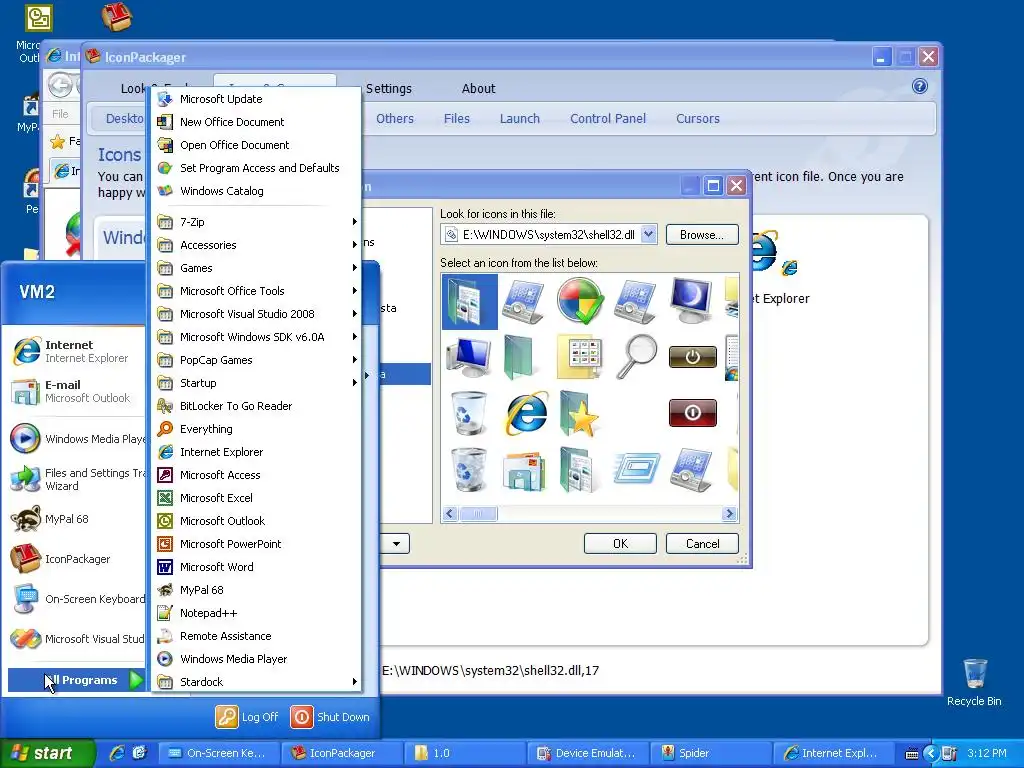1024x768 pixels.
Task: Expand the Stardock submenu
Action: point(256,682)
